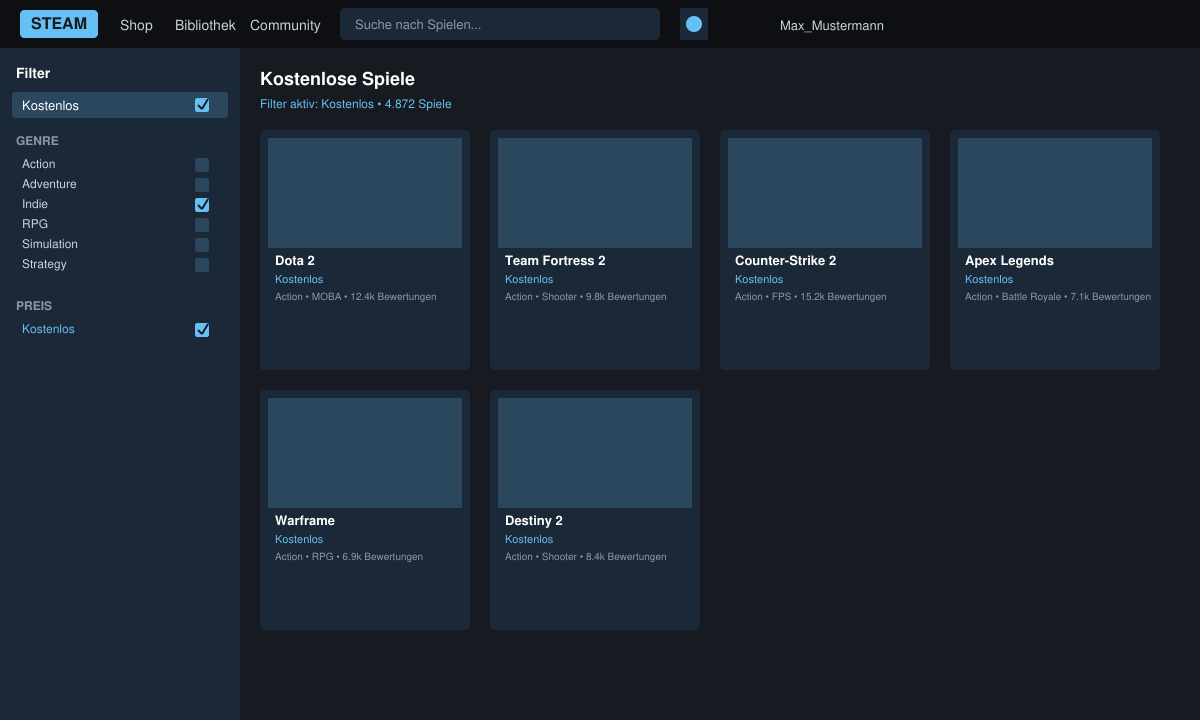This screenshot has width=1200, height=720.
Task: Click 'Filter aktiv: Kostenlos • 4.872 Spiele'
Action: [x=356, y=104]
